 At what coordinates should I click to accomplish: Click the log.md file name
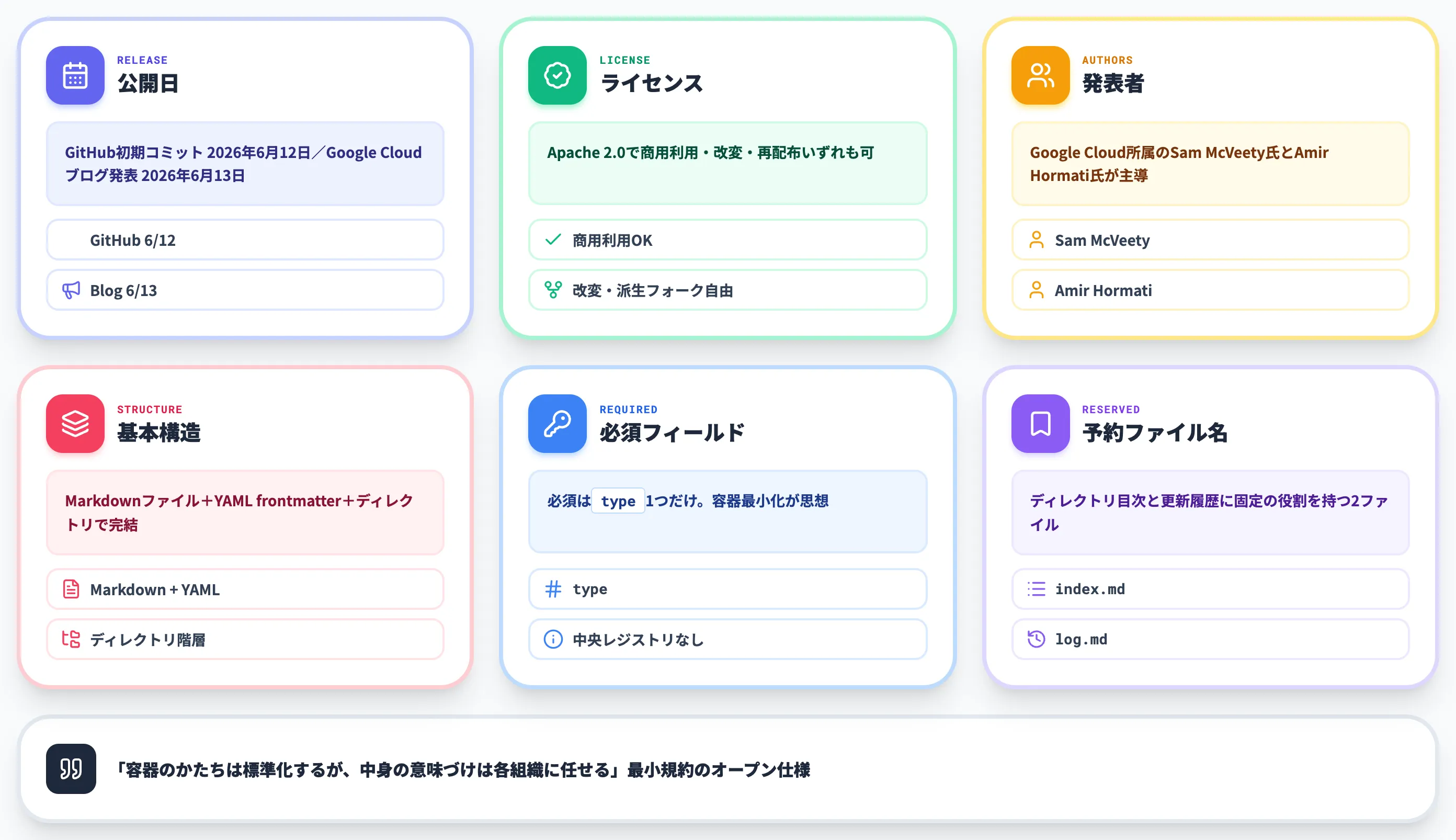(x=1081, y=639)
